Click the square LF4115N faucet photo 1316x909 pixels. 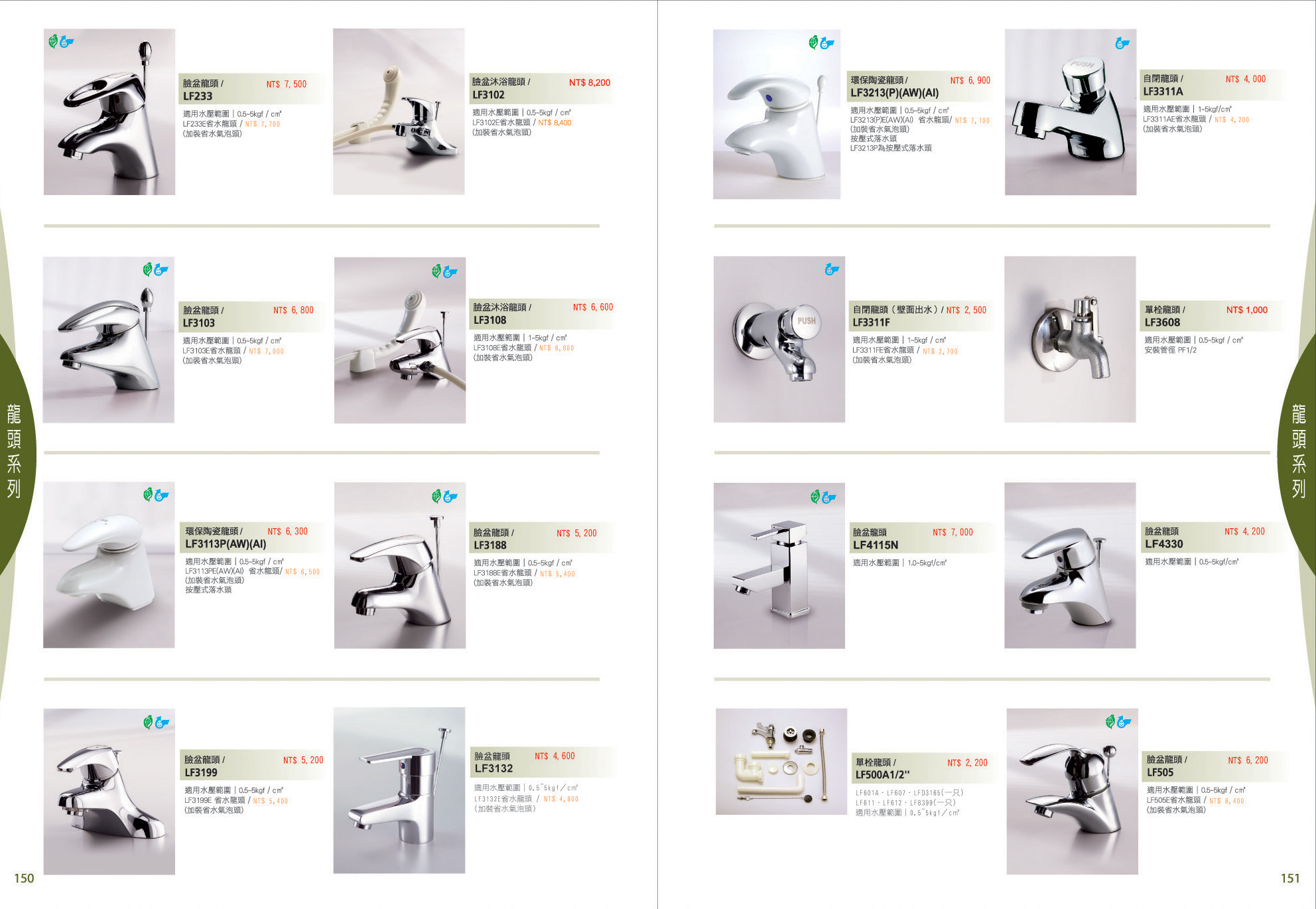tap(779, 565)
